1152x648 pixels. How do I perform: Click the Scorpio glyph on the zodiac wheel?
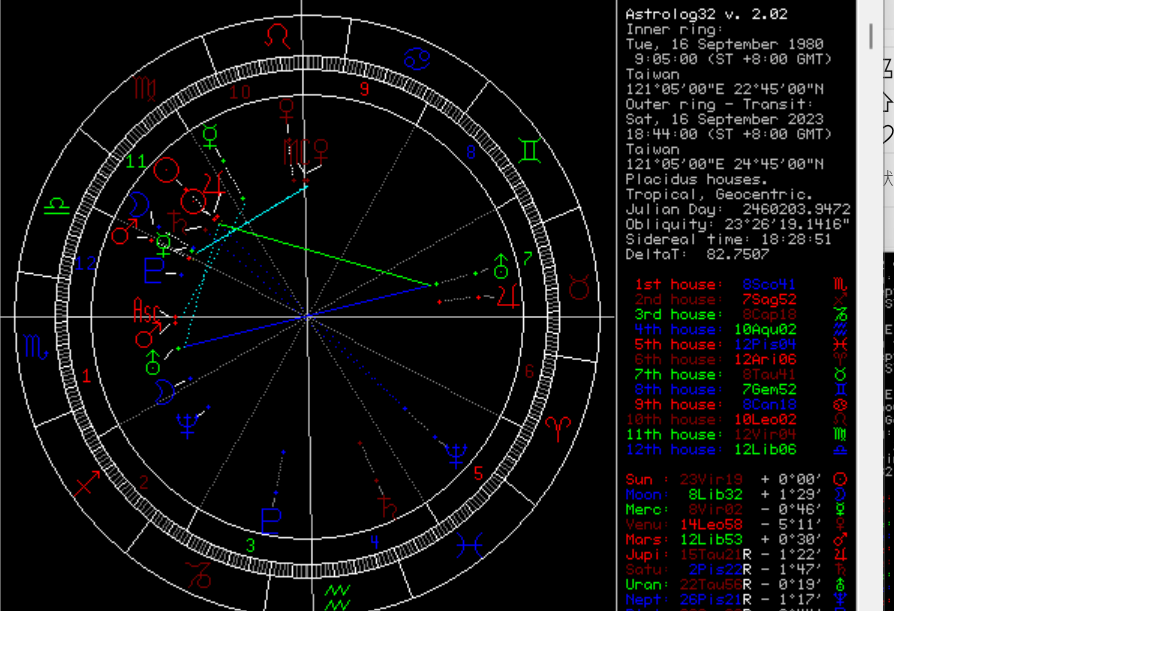click(36, 348)
